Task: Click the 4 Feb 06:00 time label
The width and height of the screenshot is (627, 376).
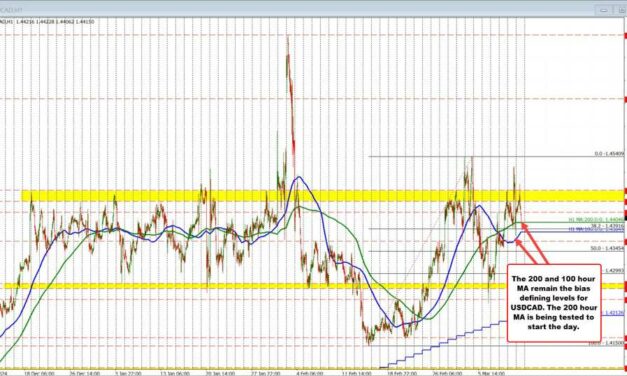Action: [310, 373]
